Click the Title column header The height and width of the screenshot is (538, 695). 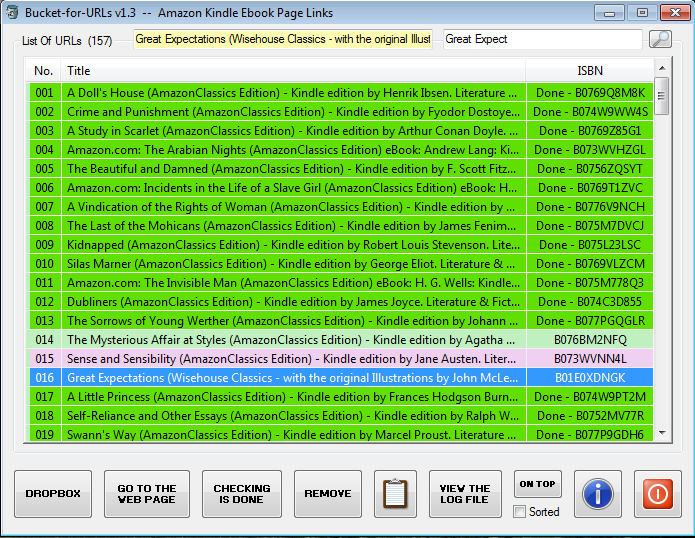point(293,71)
